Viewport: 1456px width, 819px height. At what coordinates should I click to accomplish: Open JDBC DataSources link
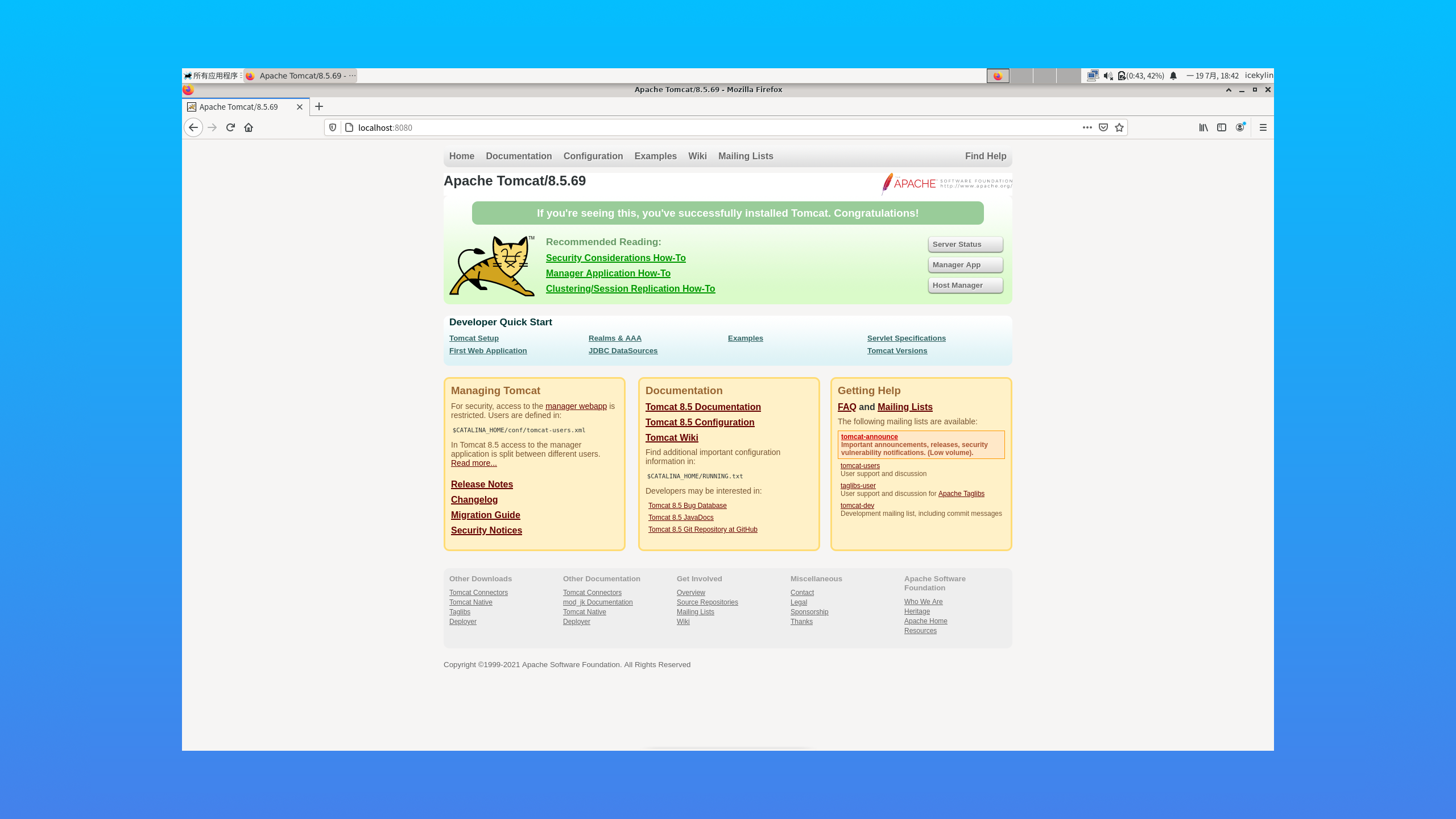point(623,350)
